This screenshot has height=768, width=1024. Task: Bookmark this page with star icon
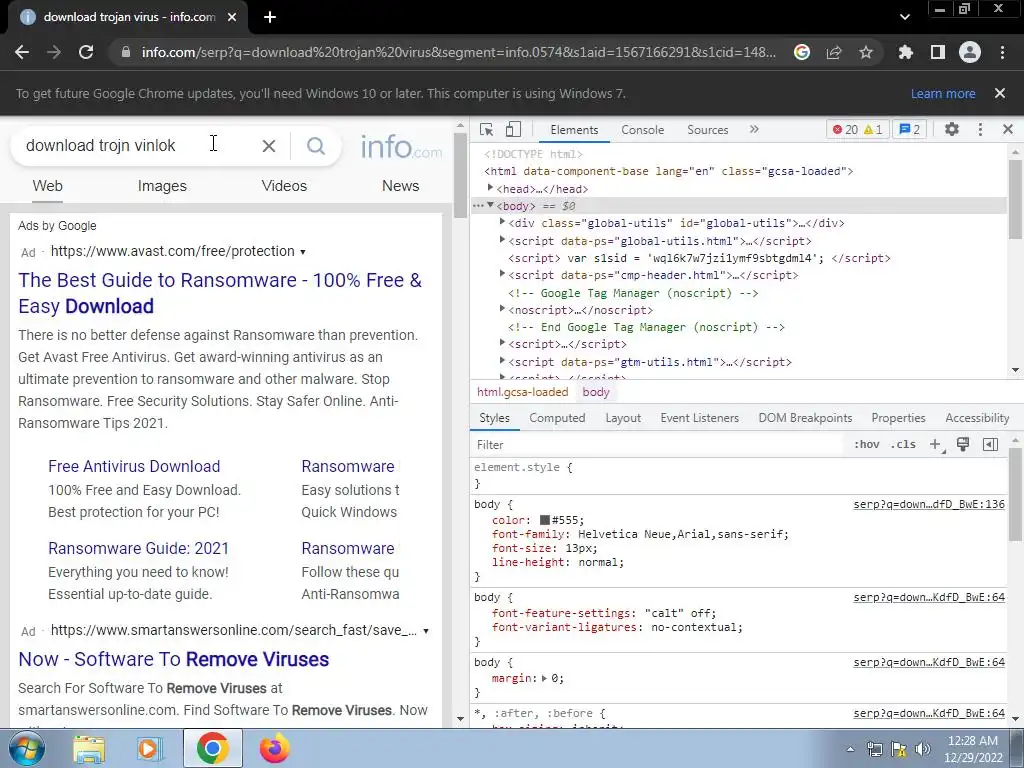point(866,52)
